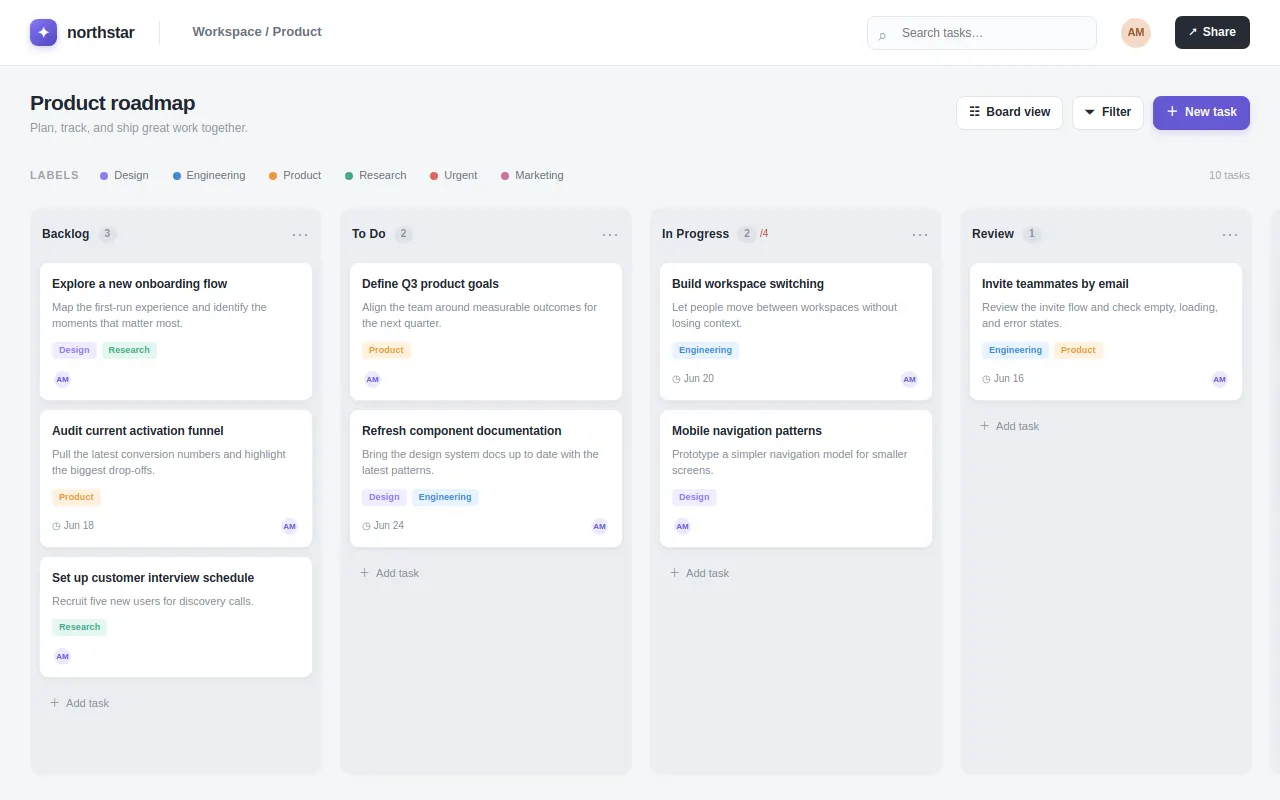1280x800 pixels.
Task: Click assignee avatar on Explore onboarding flow card
Action: tap(63, 380)
